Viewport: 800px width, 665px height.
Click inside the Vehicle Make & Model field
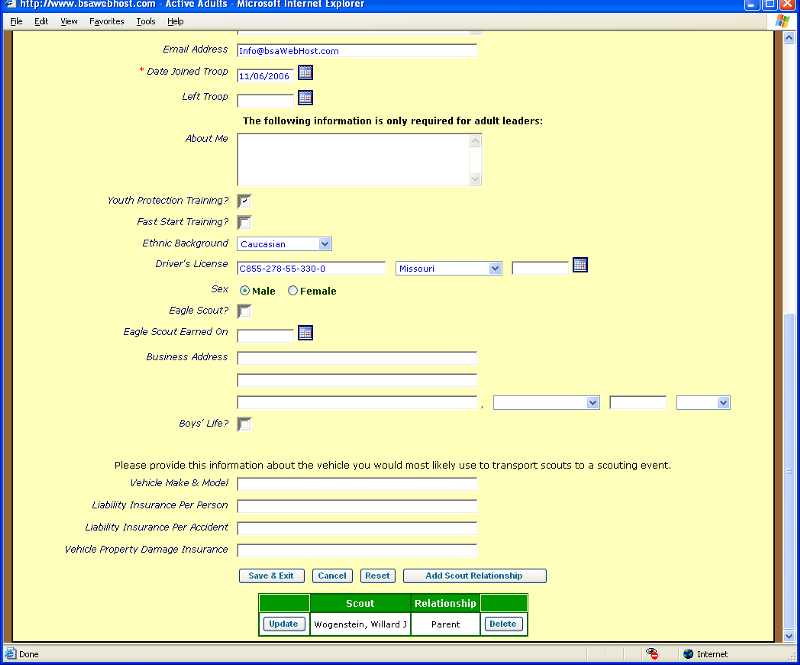coord(355,483)
